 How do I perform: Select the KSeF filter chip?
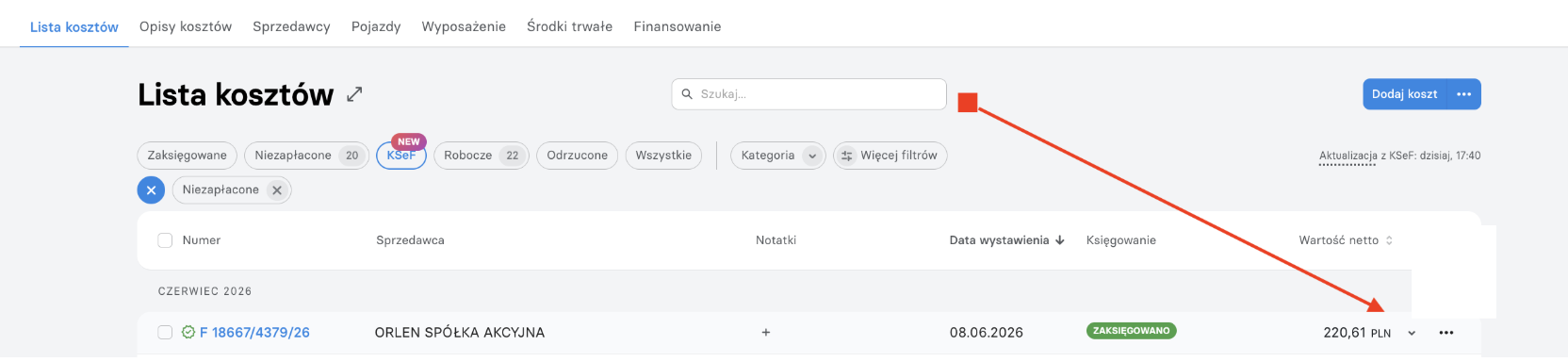point(401,156)
